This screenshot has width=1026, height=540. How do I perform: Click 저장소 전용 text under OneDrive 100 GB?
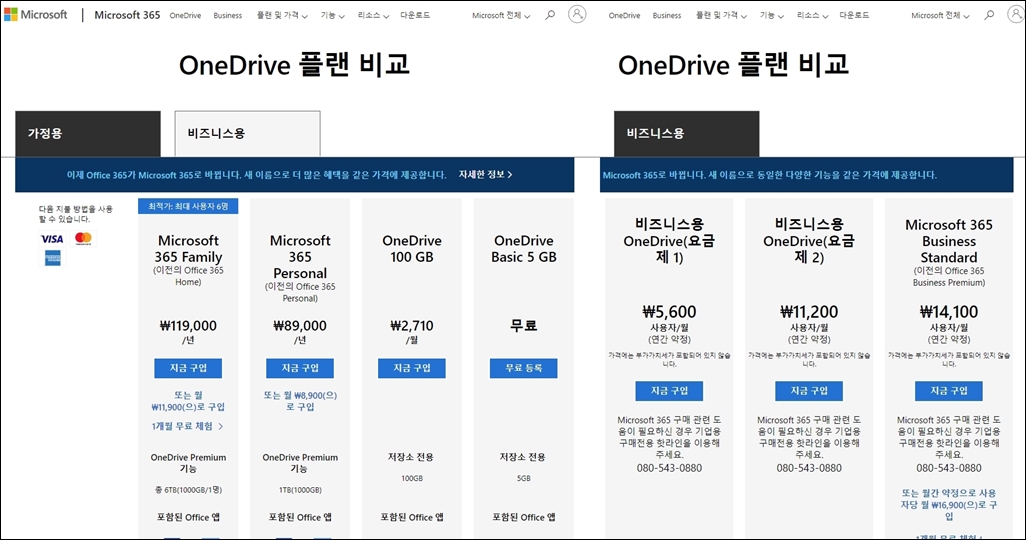(412, 457)
